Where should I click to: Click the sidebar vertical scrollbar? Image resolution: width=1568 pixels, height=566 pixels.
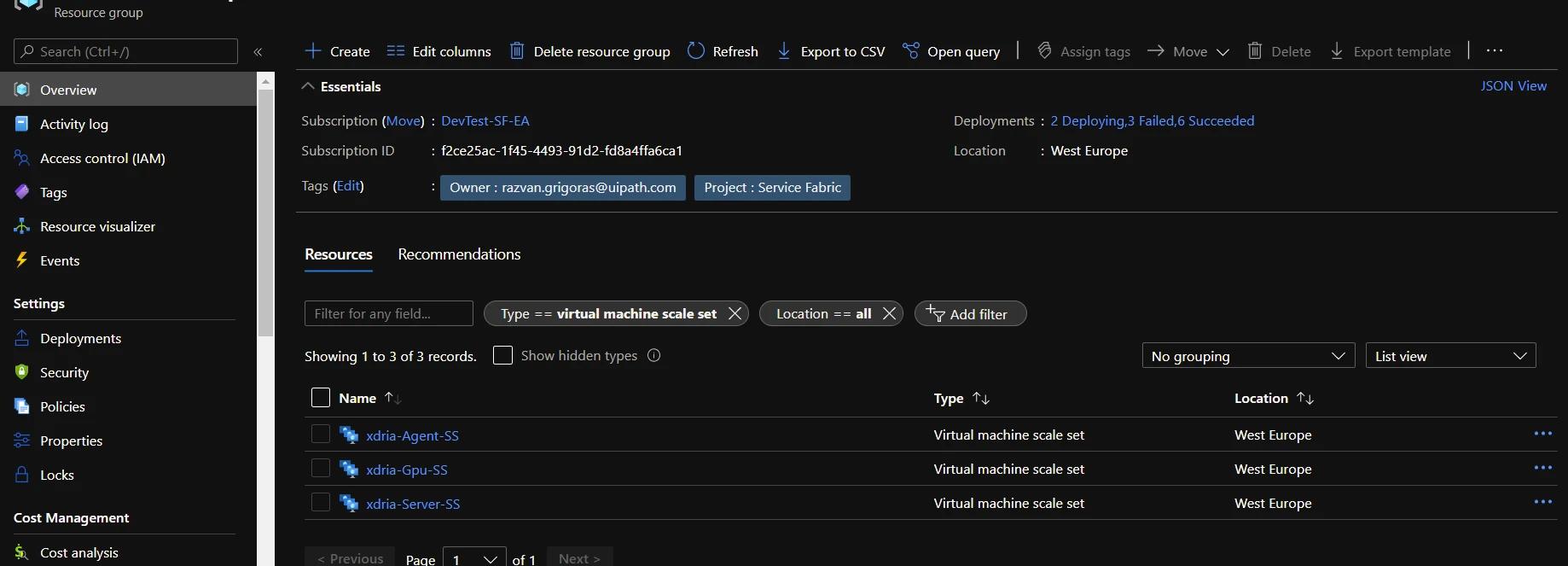point(266,213)
